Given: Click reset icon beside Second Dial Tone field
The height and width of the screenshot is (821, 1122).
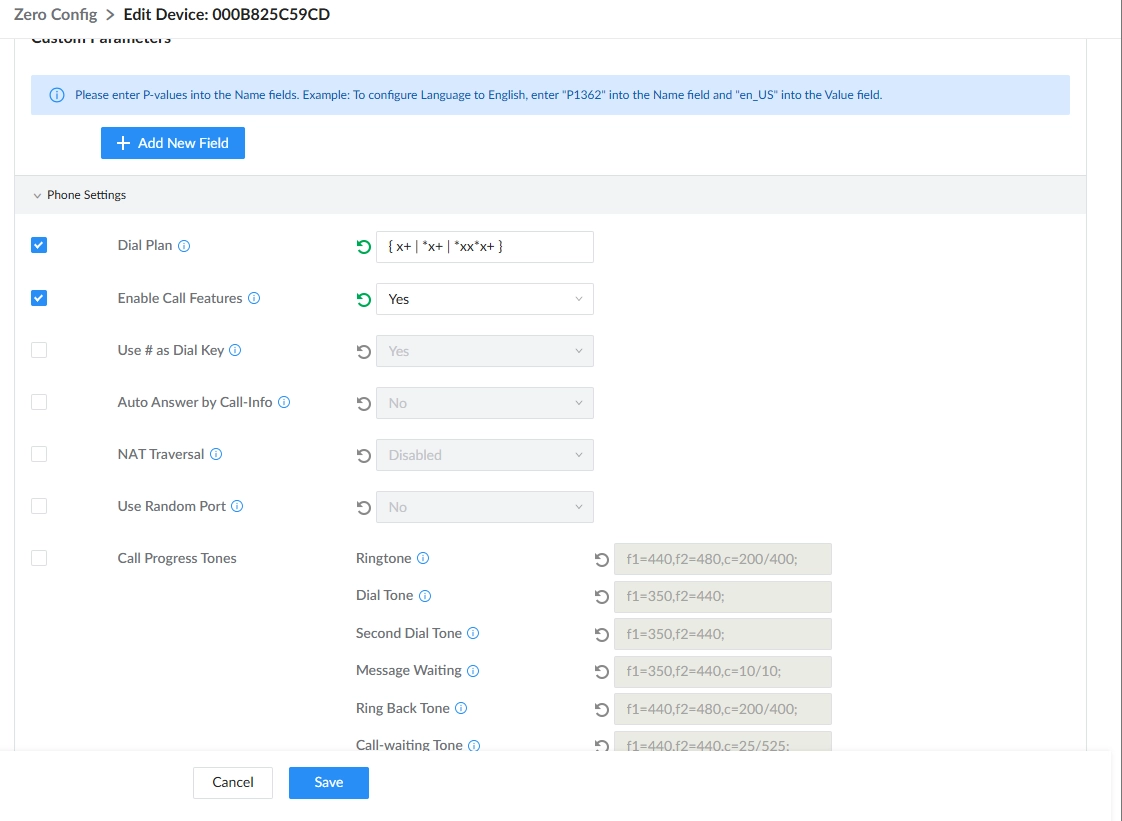Looking at the screenshot, I should point(602,634).
